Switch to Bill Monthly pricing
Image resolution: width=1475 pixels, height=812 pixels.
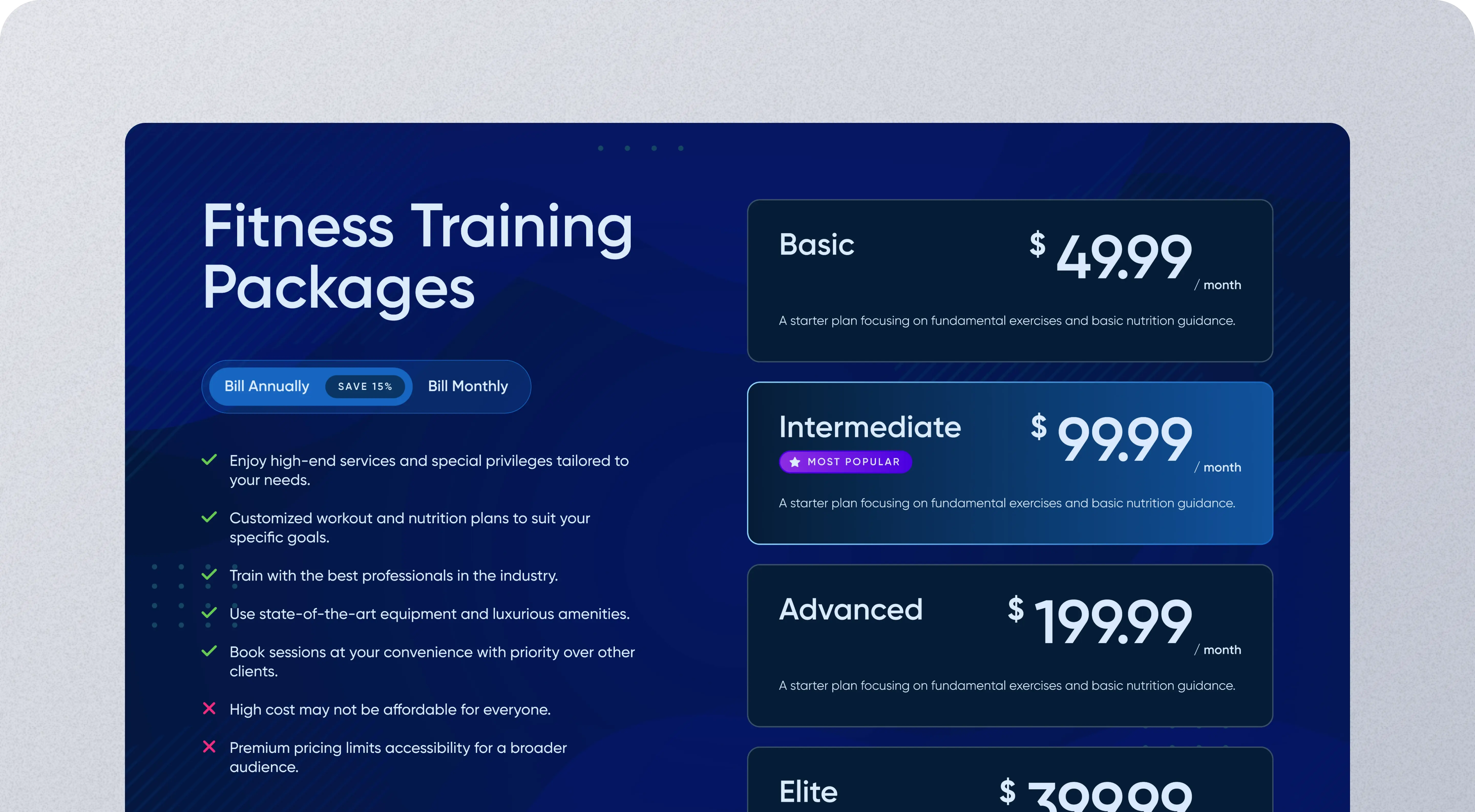click(468, 386)
